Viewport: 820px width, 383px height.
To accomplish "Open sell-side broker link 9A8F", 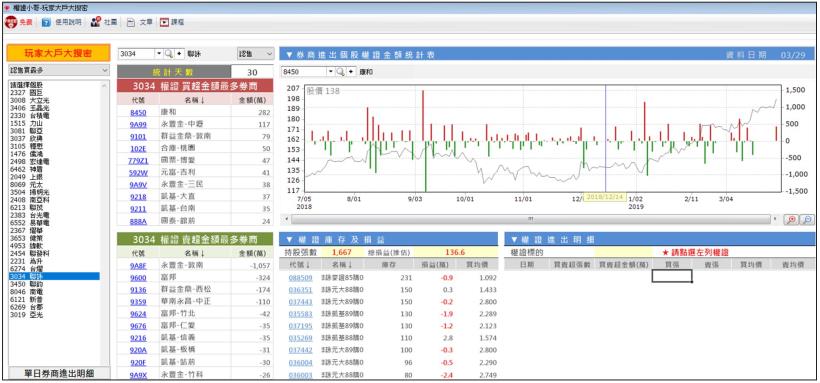I will tap(138, 266).
